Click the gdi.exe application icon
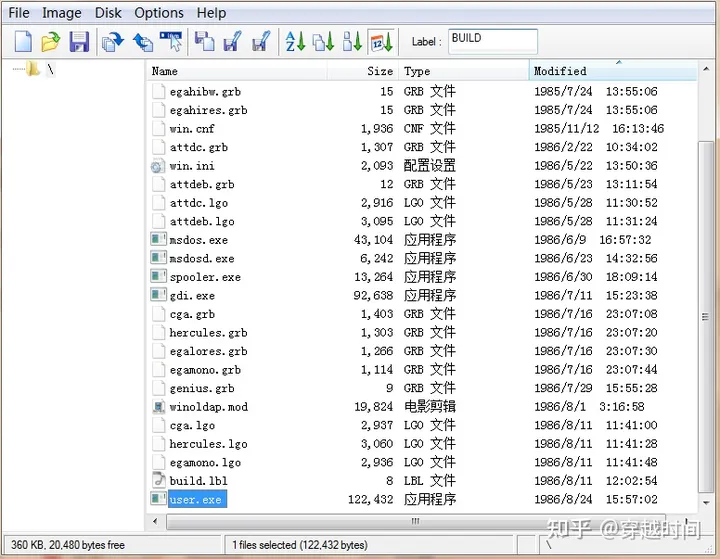 coord(158,294)
